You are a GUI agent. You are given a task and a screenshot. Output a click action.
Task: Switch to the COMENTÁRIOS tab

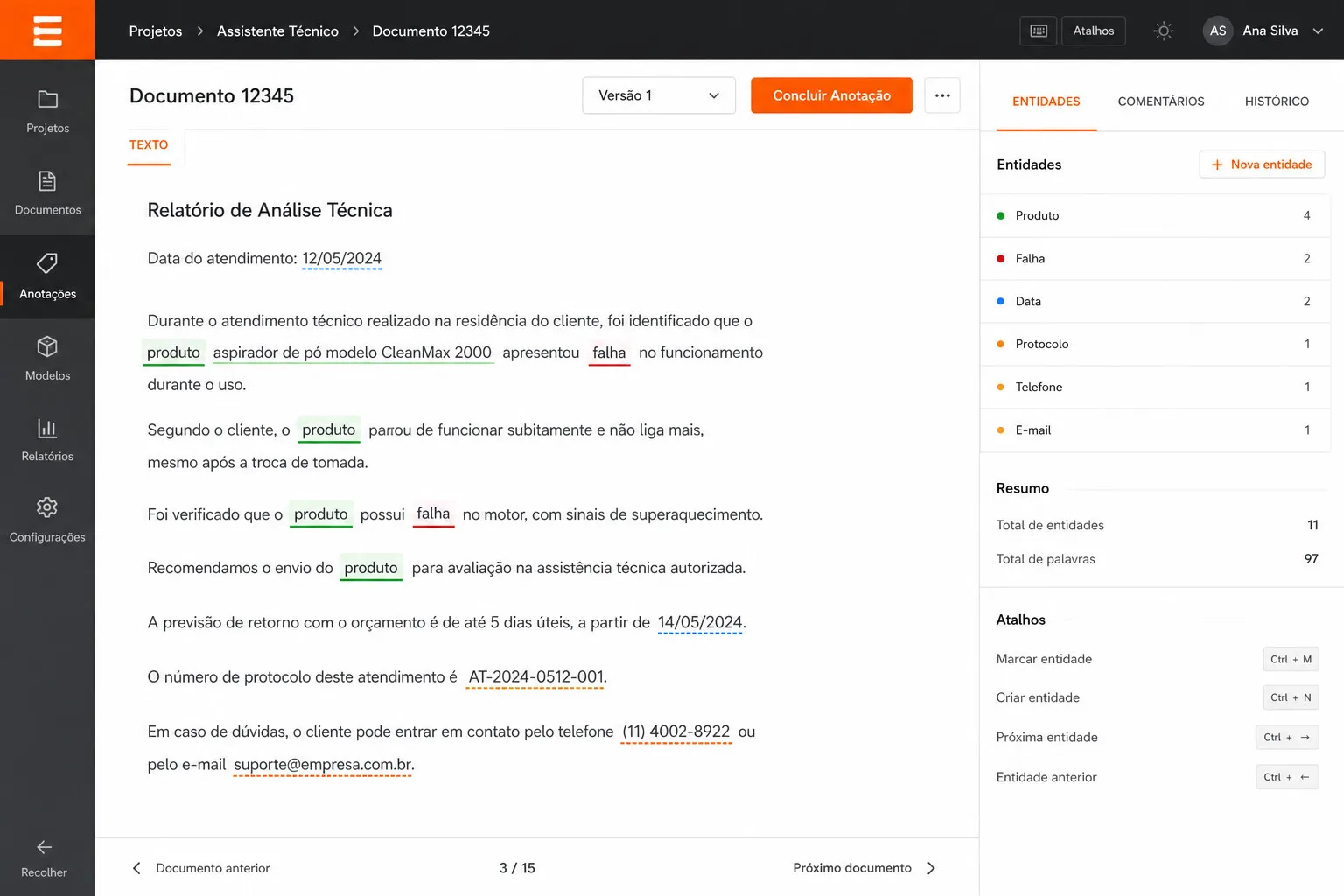point(1161,101)
